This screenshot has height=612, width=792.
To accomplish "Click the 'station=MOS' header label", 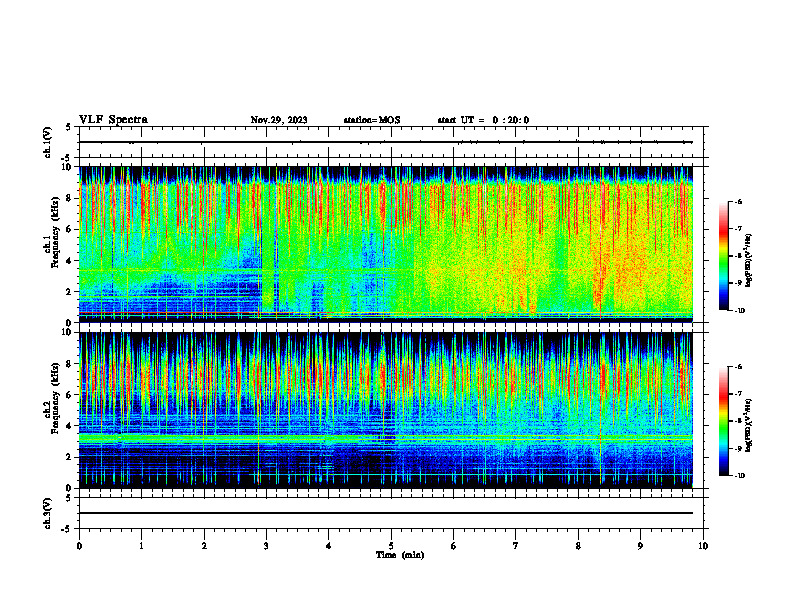I will point(372,120).
